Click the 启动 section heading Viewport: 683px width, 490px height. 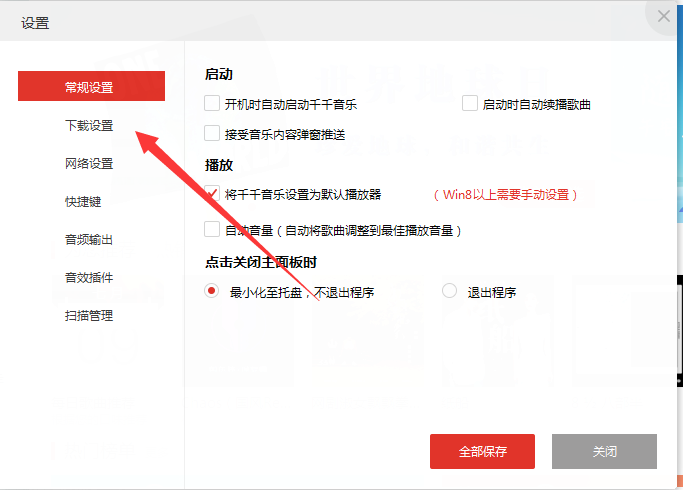(219, 74)
